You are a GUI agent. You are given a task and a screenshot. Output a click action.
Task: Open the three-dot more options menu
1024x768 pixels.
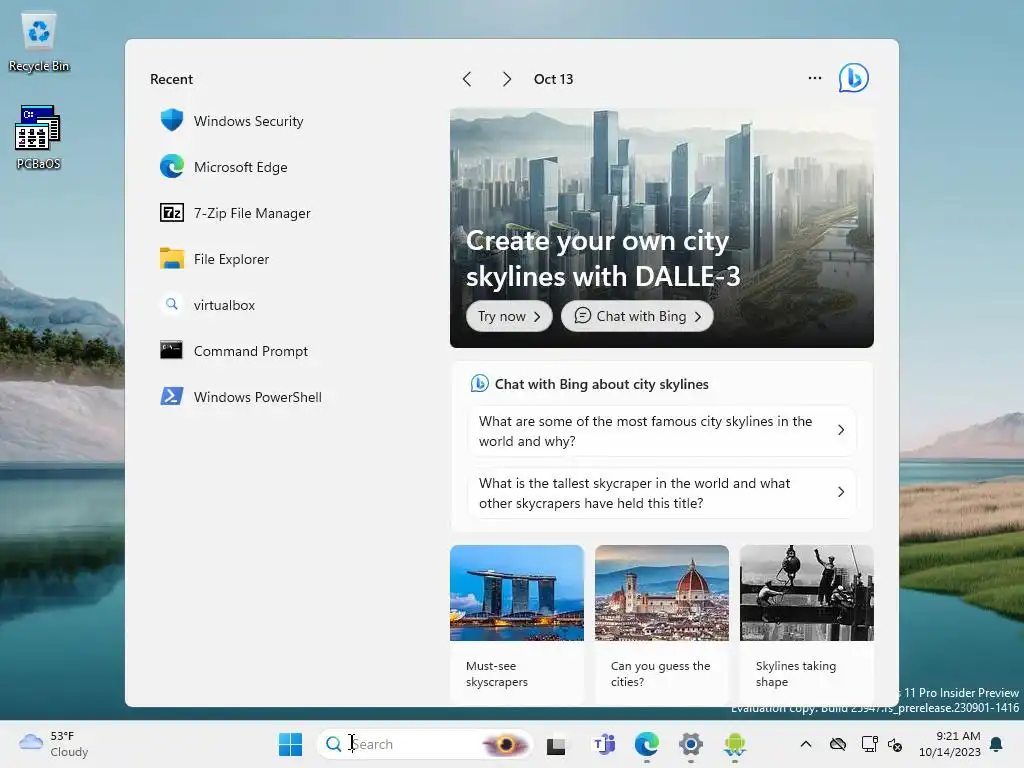click(814, 78)
